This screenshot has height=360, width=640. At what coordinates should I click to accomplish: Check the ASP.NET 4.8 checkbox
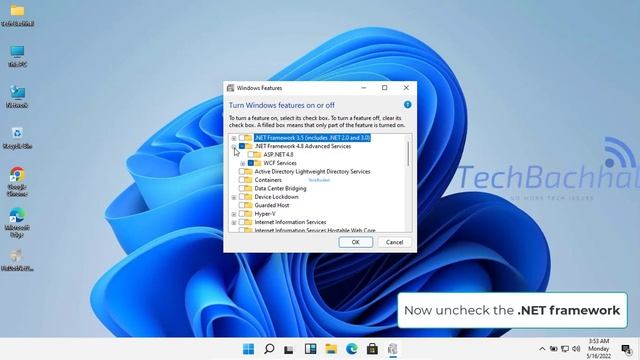pos(251,155)
